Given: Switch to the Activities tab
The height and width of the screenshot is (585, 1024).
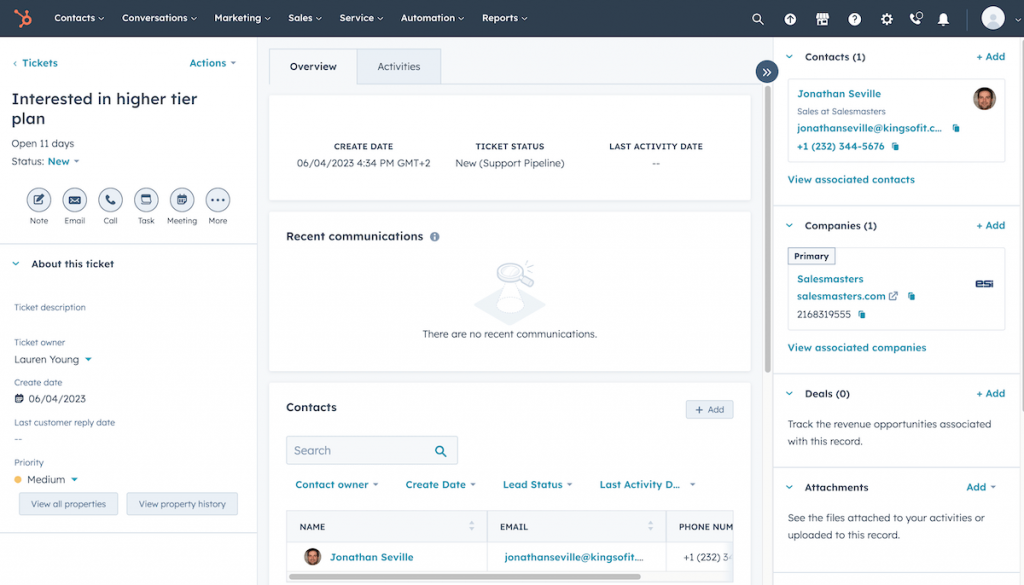Looking at the screenshot, I should (398, 66).
